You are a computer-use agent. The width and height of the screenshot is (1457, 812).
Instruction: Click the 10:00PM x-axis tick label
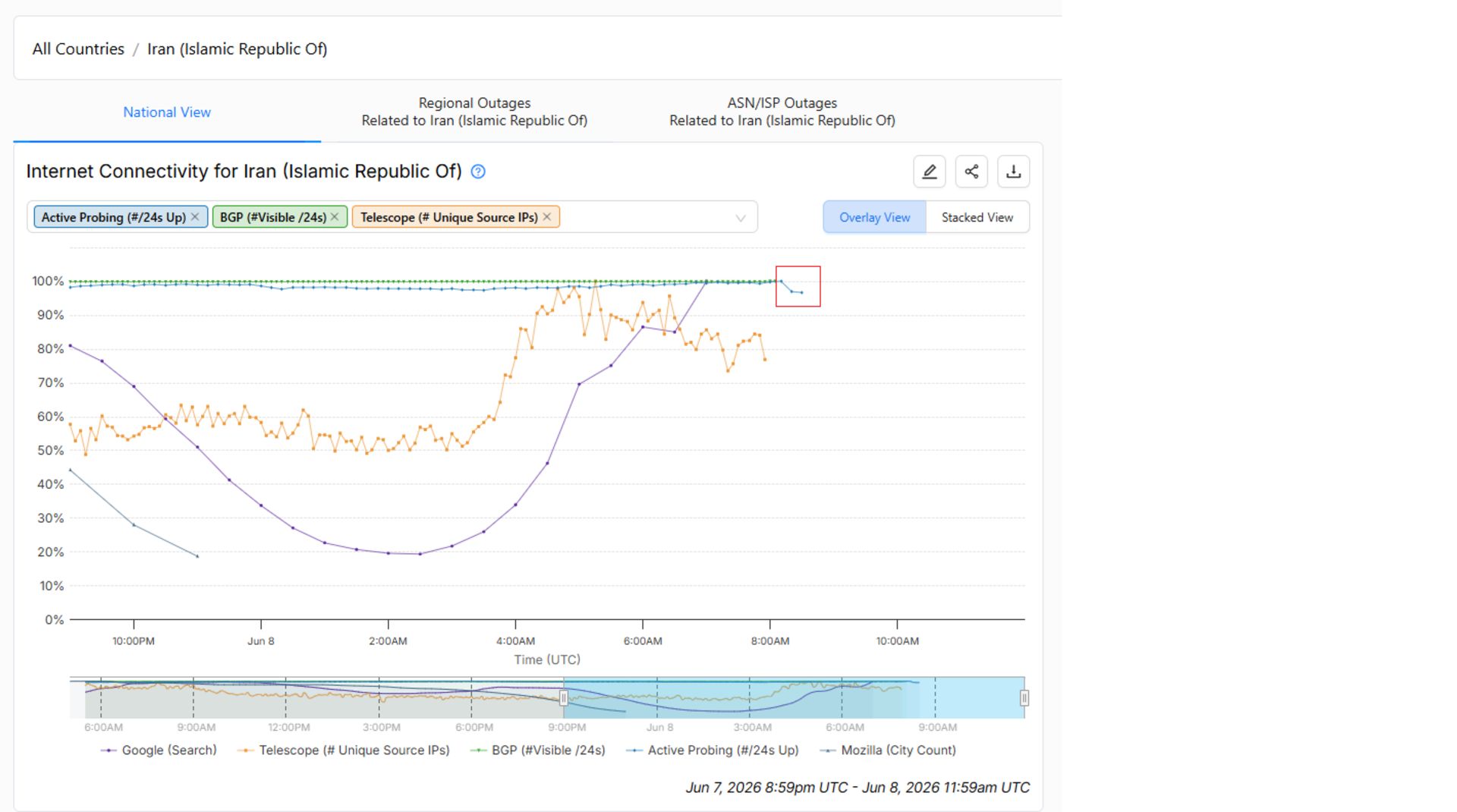[134, 641]
